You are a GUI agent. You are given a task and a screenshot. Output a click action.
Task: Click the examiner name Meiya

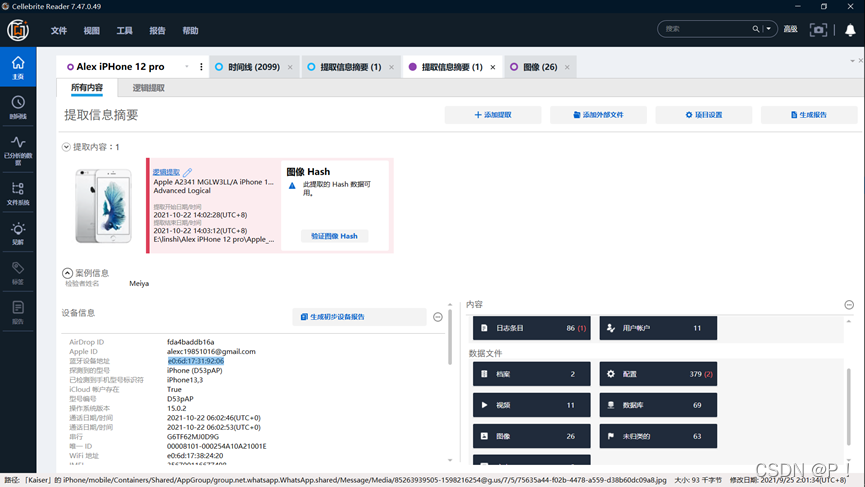139,283
